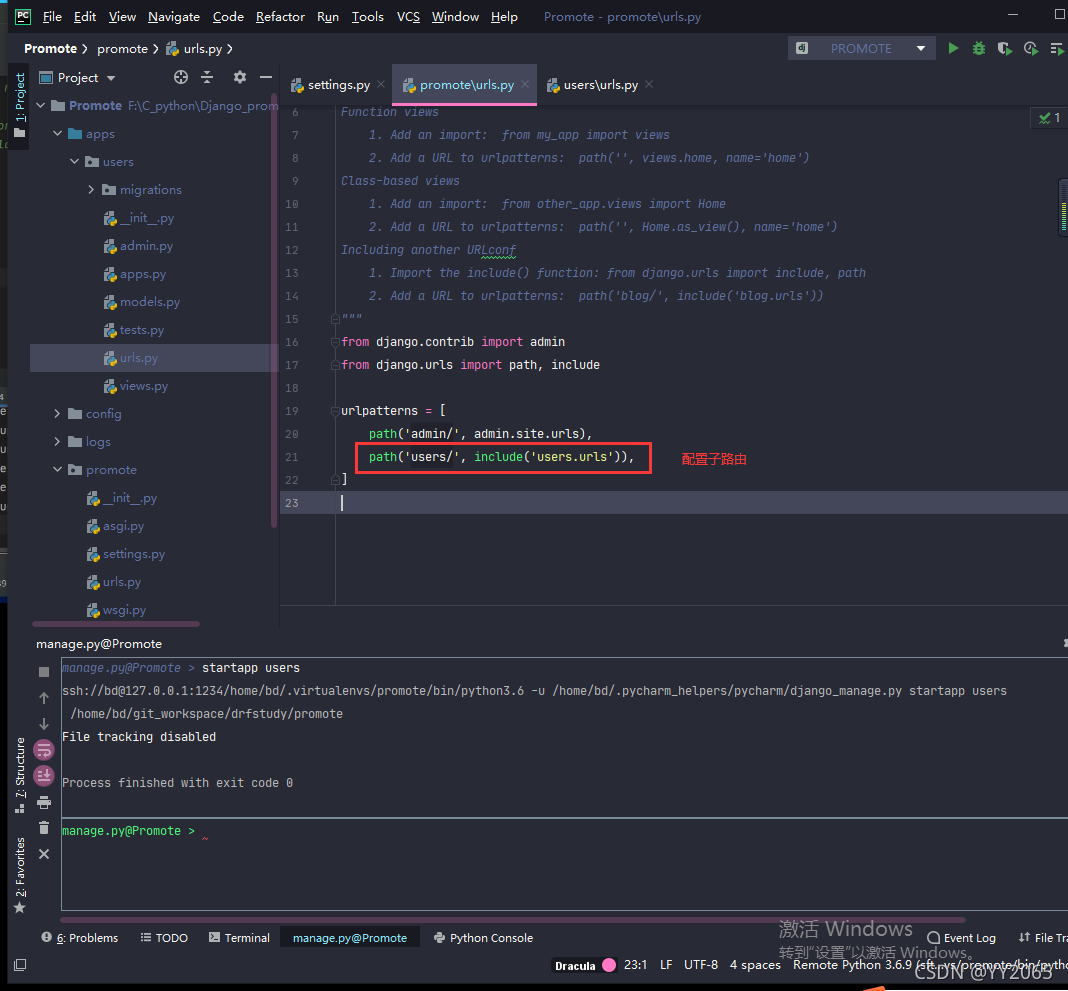Clear console with trash icon

point(44,828)
